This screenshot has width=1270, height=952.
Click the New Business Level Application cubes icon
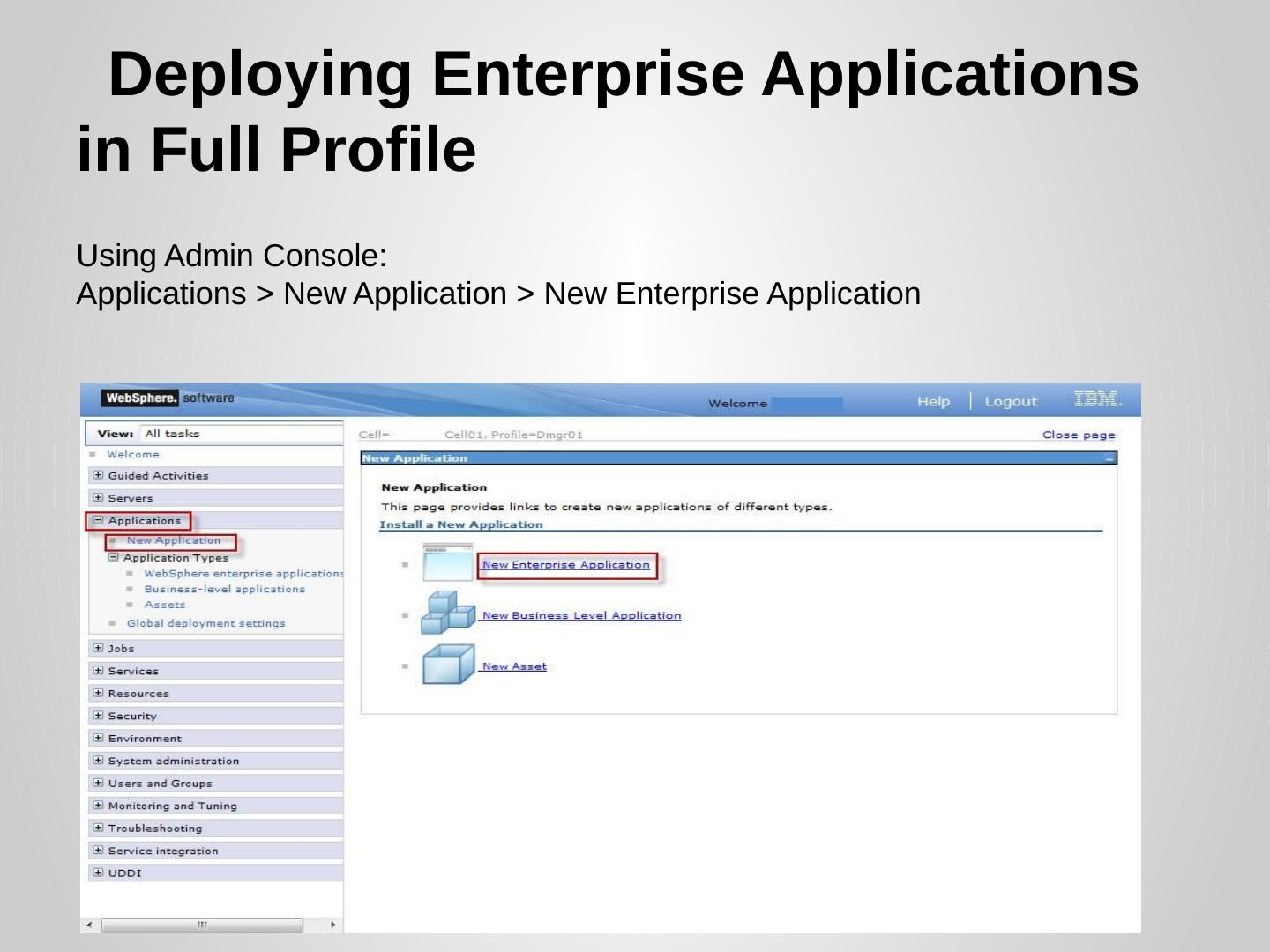click(x=448, y=614)
